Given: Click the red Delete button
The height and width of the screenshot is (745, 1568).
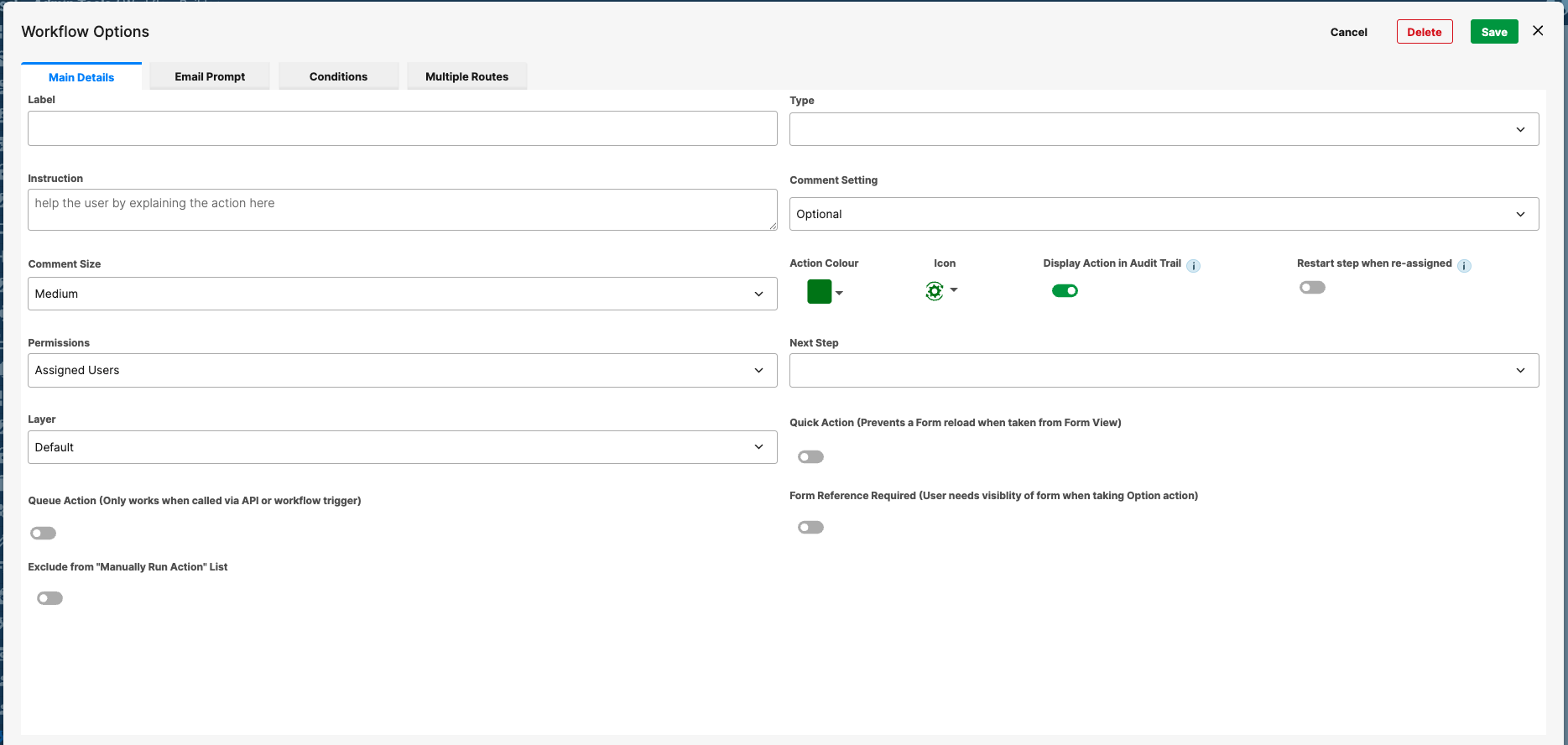Looking at the screenshot, I should (x=1424, y=32).
